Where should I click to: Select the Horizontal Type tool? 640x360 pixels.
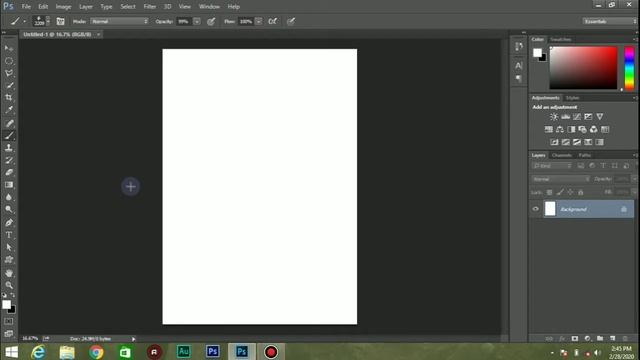[x=9, y=235]
